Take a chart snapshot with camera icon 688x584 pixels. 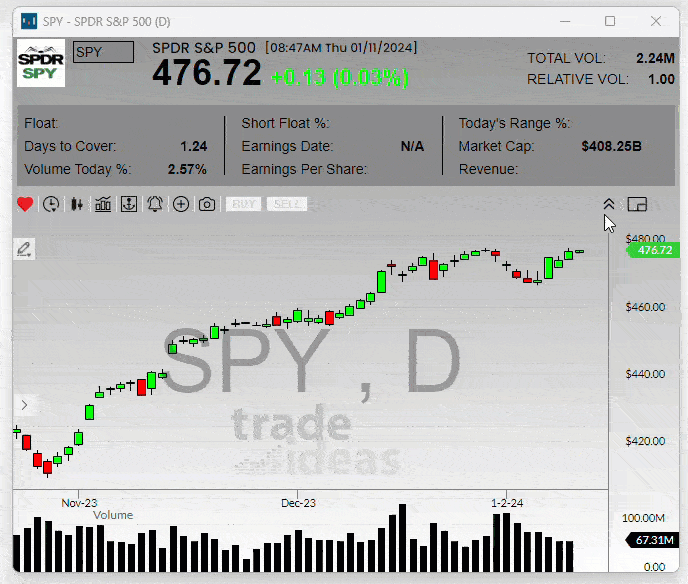(207, 204)
